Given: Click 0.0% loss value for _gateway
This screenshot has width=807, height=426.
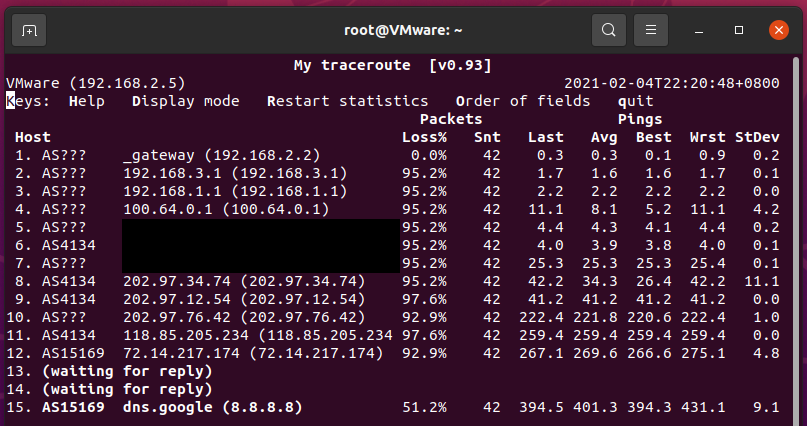Looking at the screenshot, I should (x=429, y=155).
